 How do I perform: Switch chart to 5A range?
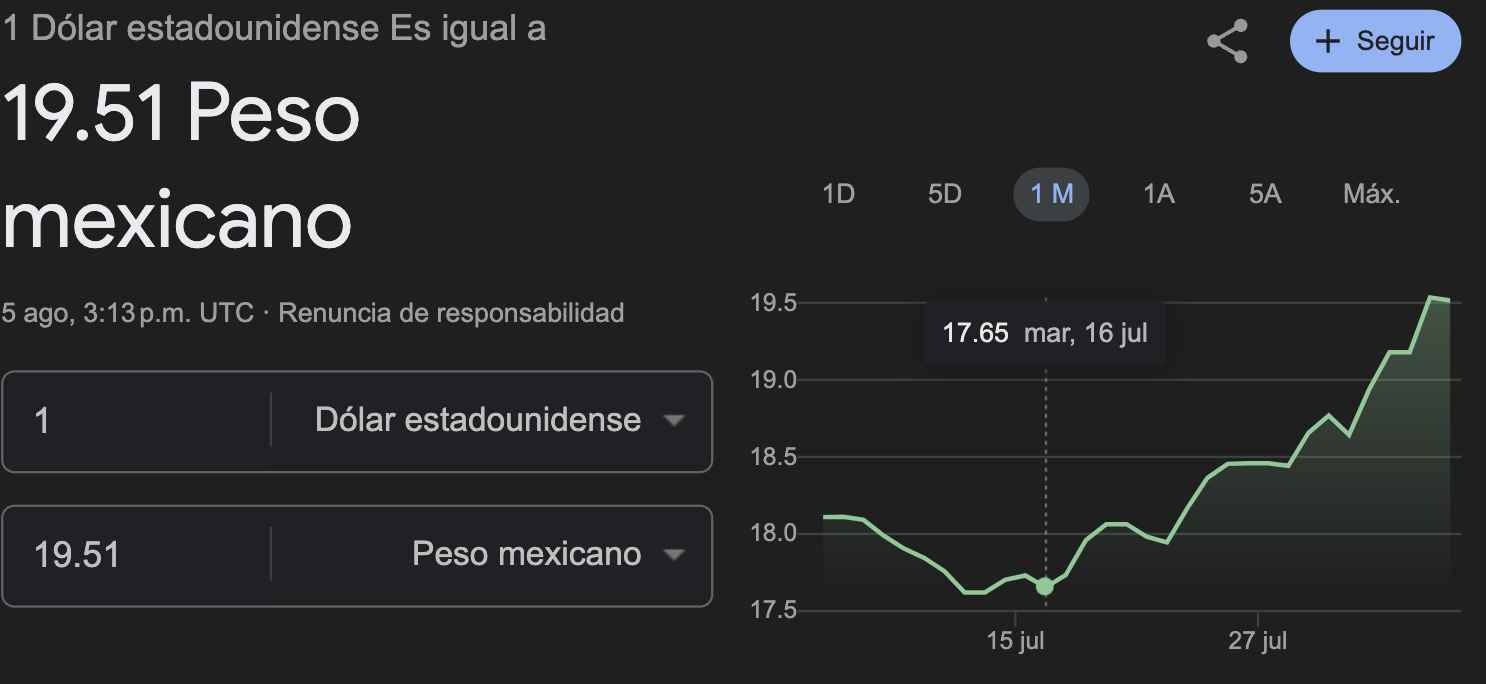1264,194
